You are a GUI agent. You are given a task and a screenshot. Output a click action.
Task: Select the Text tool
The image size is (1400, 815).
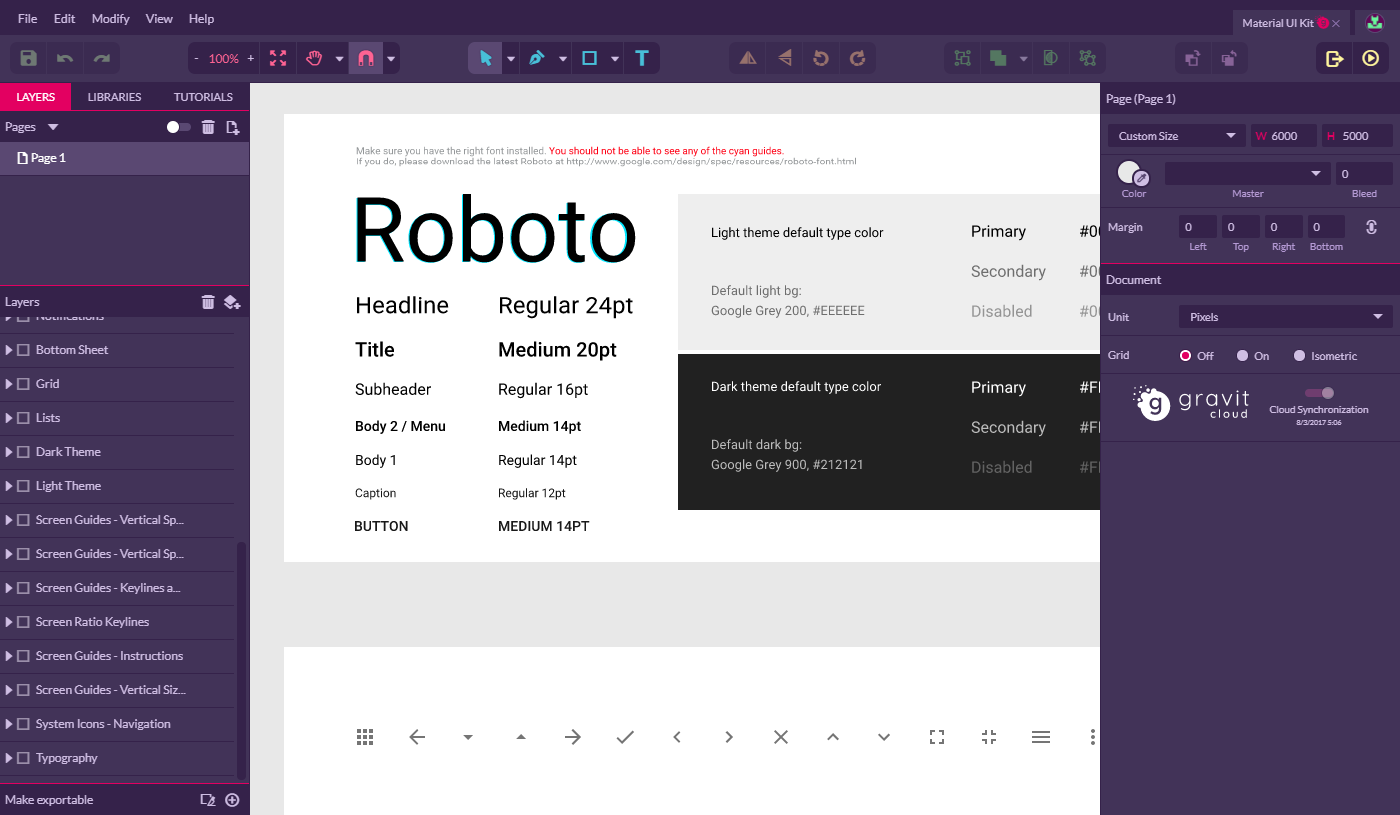642,59
